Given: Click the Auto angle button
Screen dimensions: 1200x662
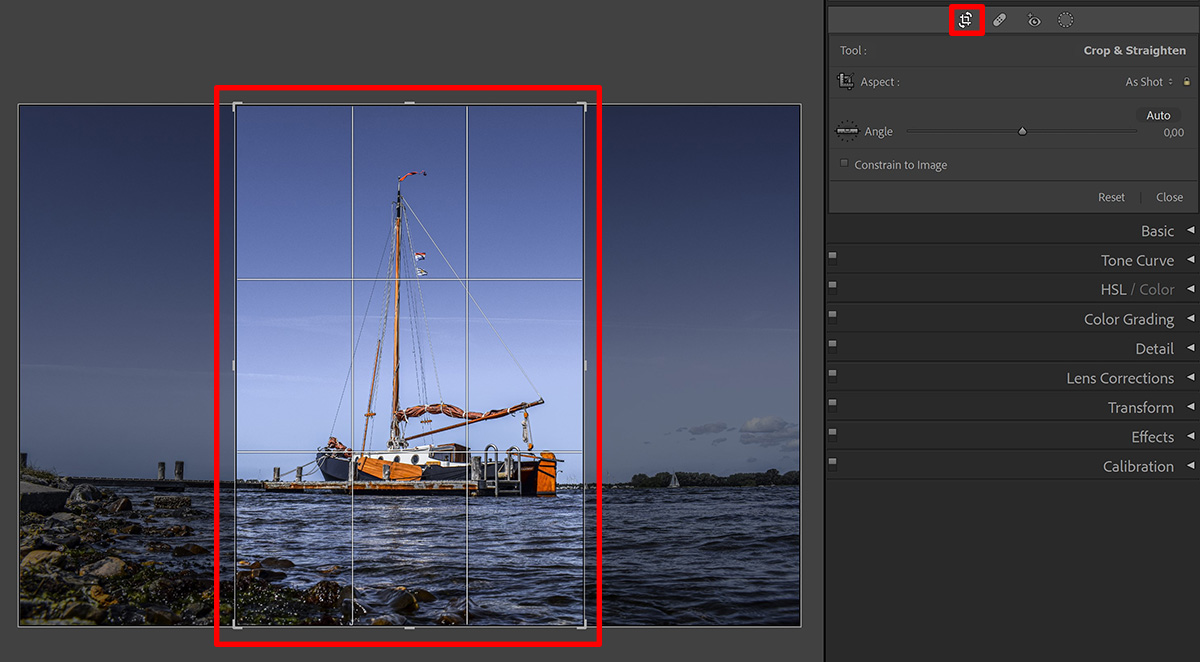Looking at the screenshot, I should (1158, 114).
